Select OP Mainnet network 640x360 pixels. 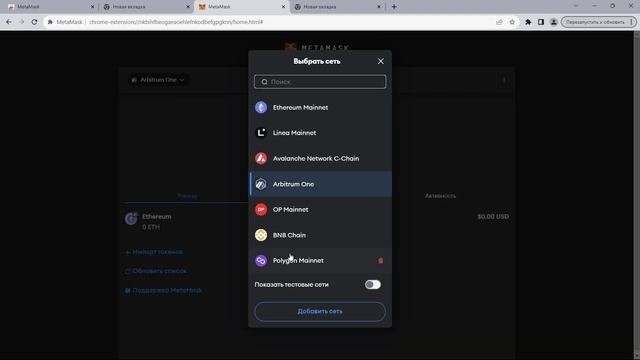320,209
